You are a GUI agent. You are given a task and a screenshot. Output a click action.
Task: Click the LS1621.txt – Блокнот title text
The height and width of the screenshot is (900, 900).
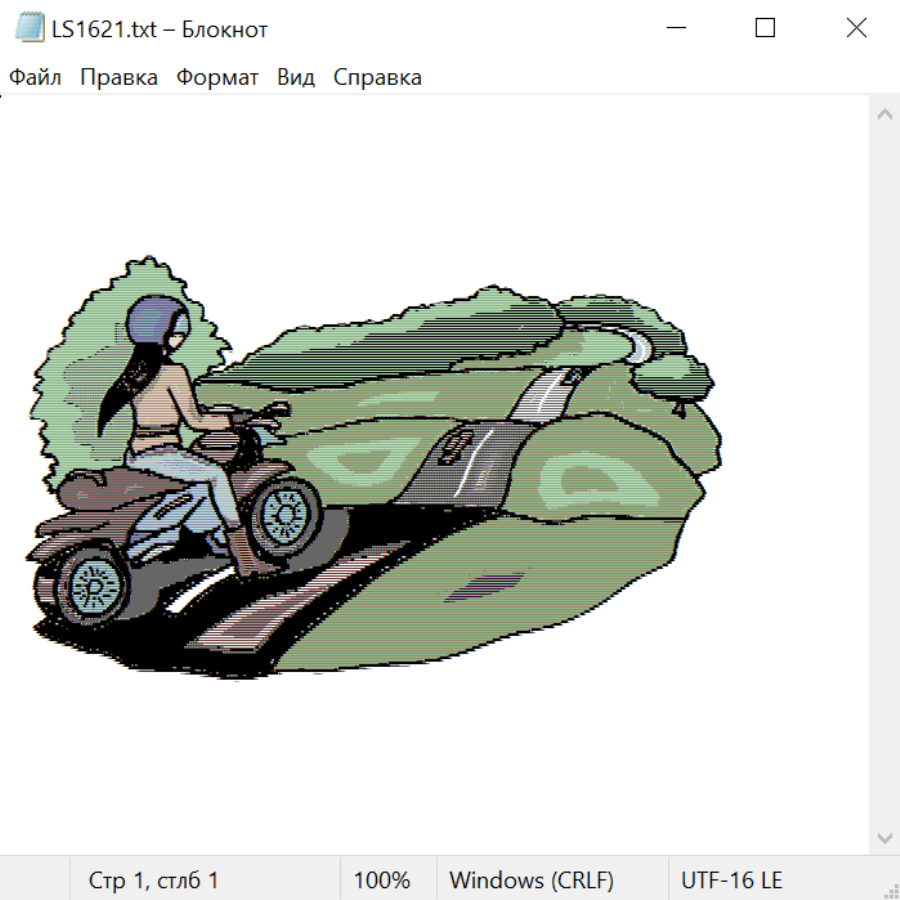click(159, 29)
